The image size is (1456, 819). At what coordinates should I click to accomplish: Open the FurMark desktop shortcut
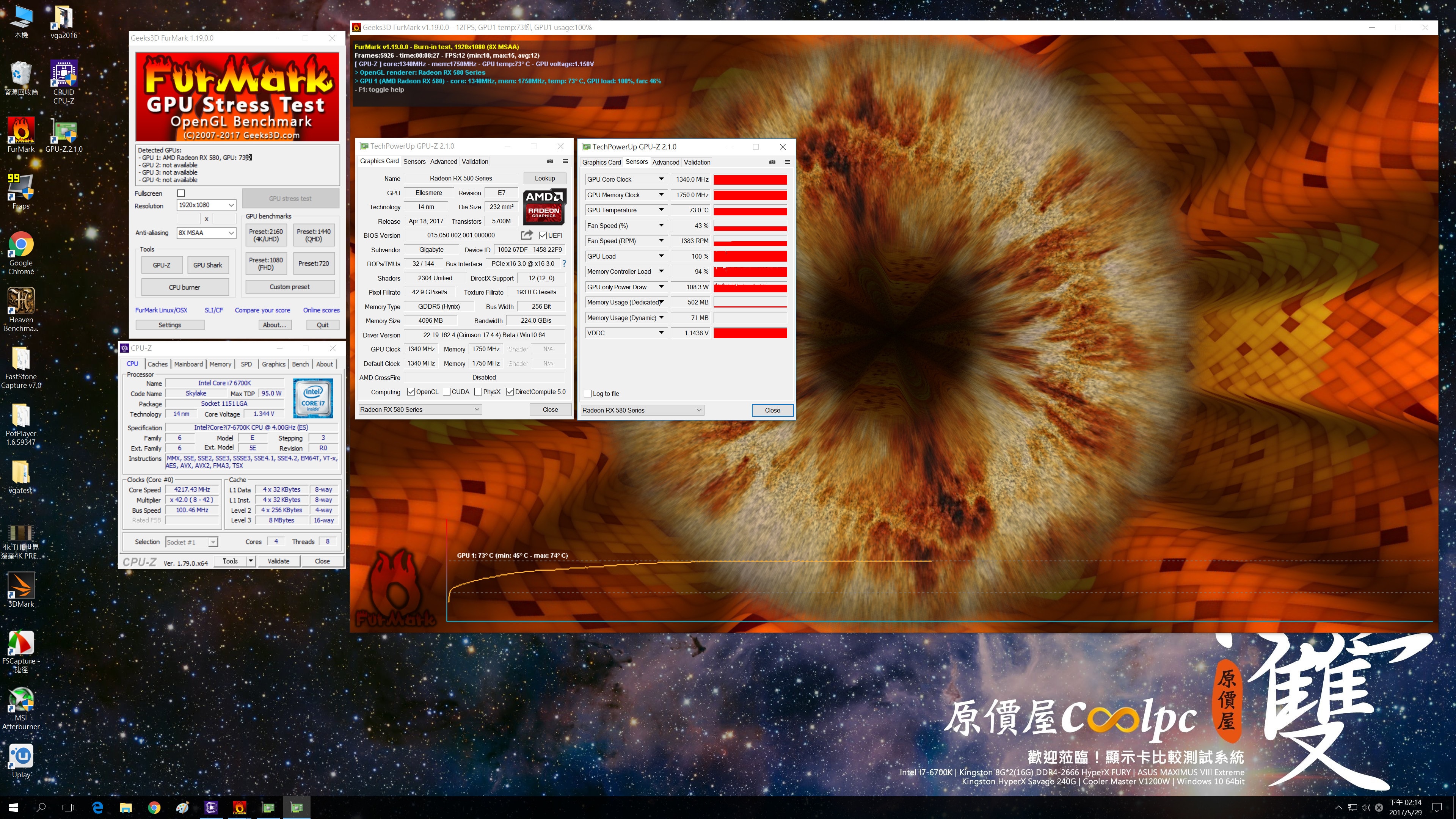21,135
